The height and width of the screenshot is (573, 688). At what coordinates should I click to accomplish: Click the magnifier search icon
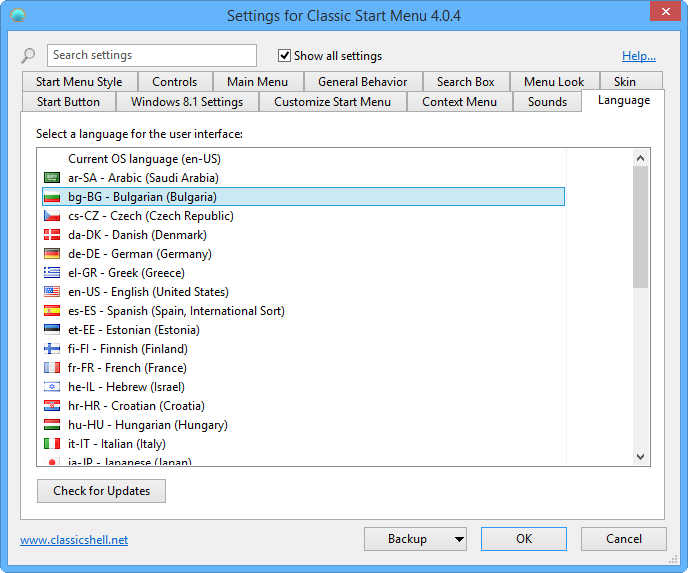[x=28, y=56]
